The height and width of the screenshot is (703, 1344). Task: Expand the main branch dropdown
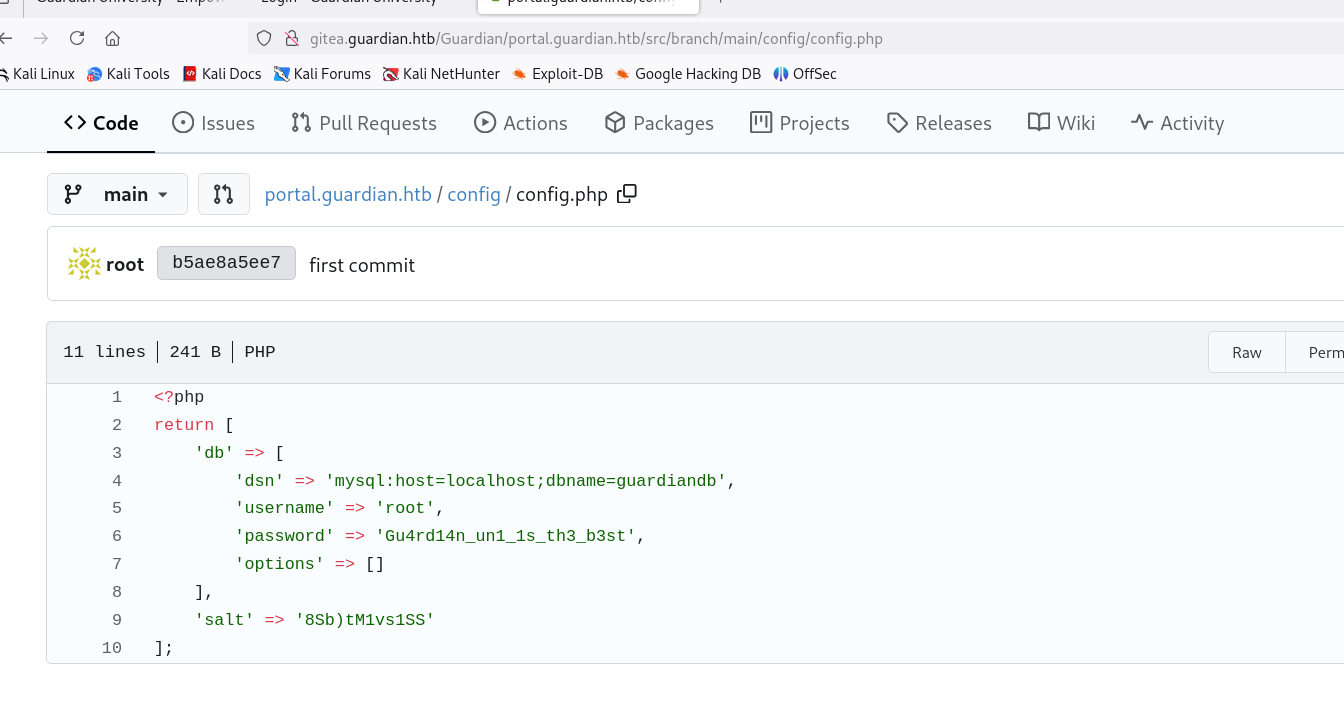pos(117,194)
